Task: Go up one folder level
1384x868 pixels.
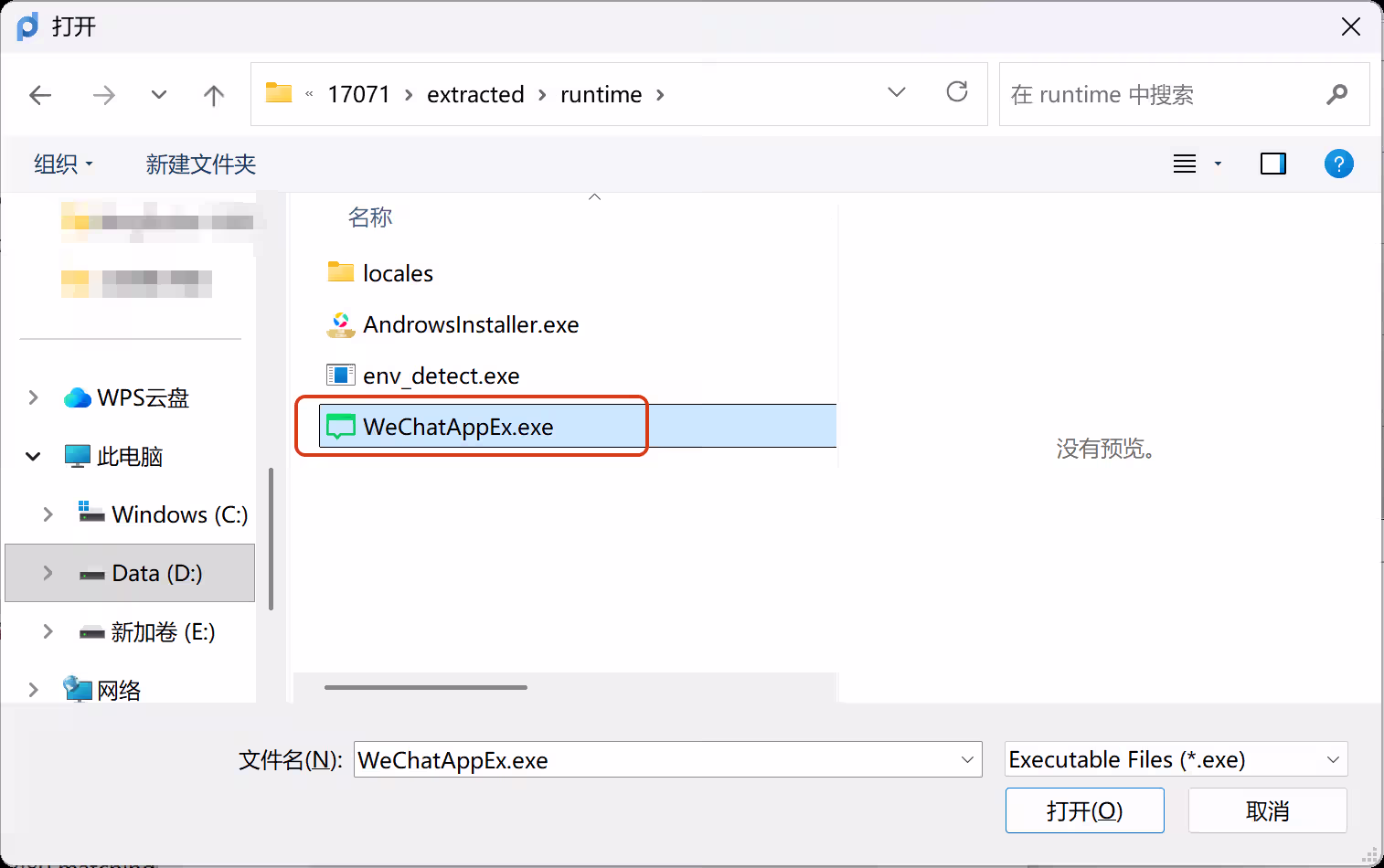Action: (x=214, y=95)
